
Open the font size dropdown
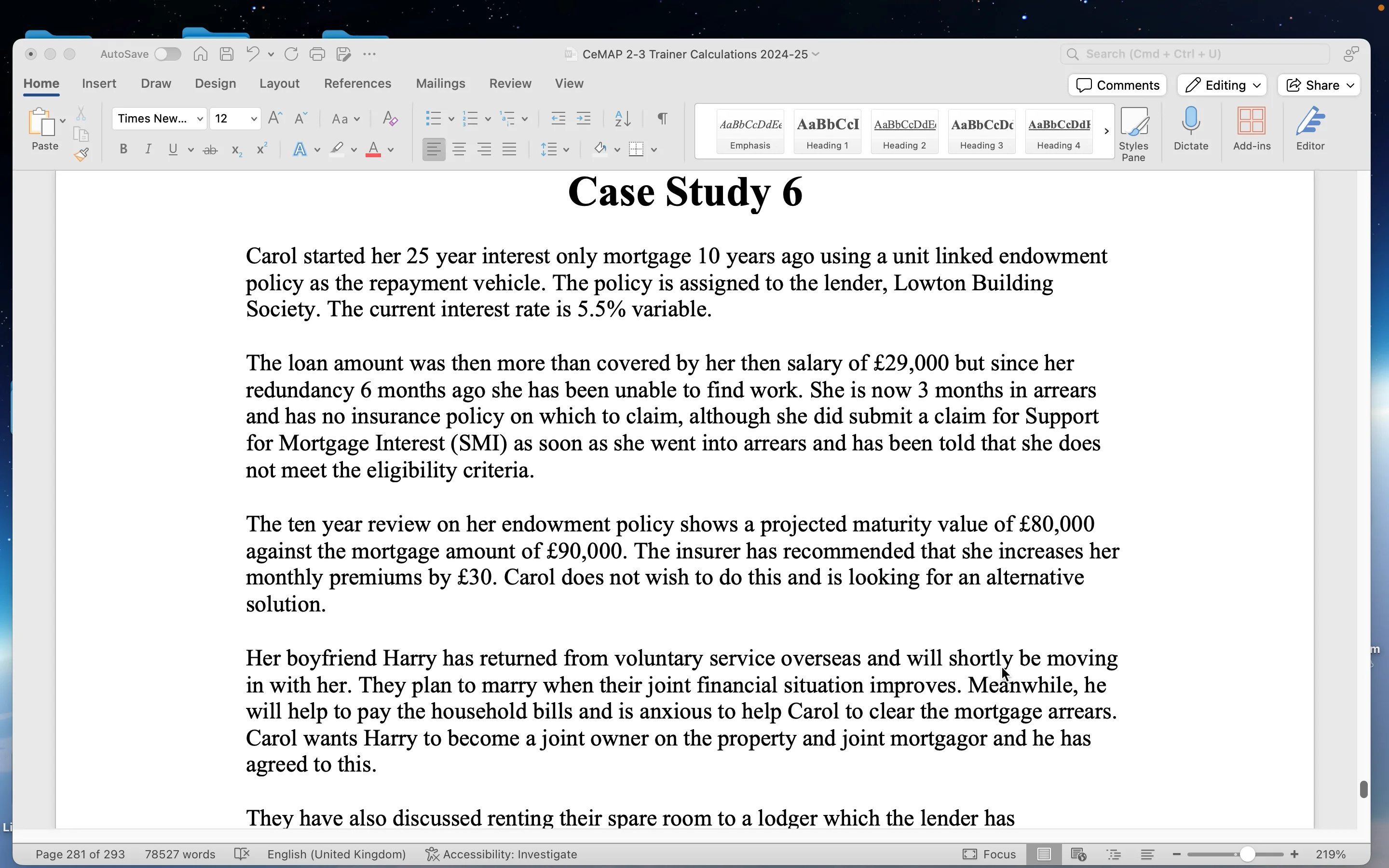[253, 118]
